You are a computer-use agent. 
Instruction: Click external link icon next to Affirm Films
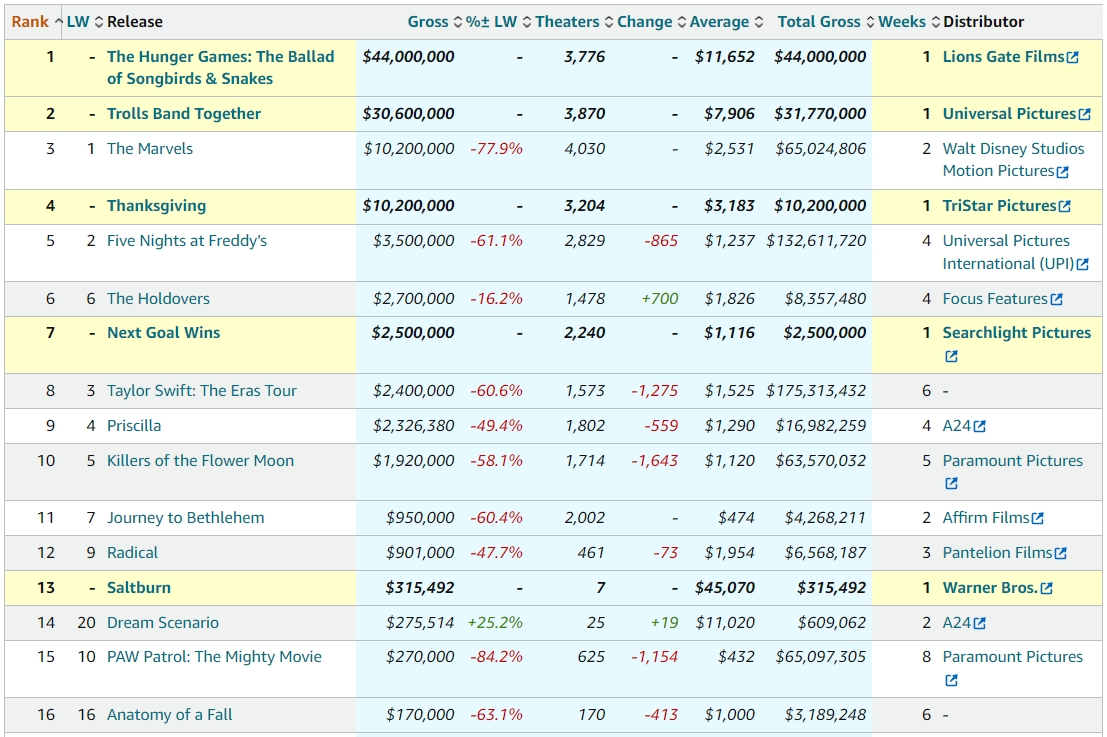coord(1038,518)
